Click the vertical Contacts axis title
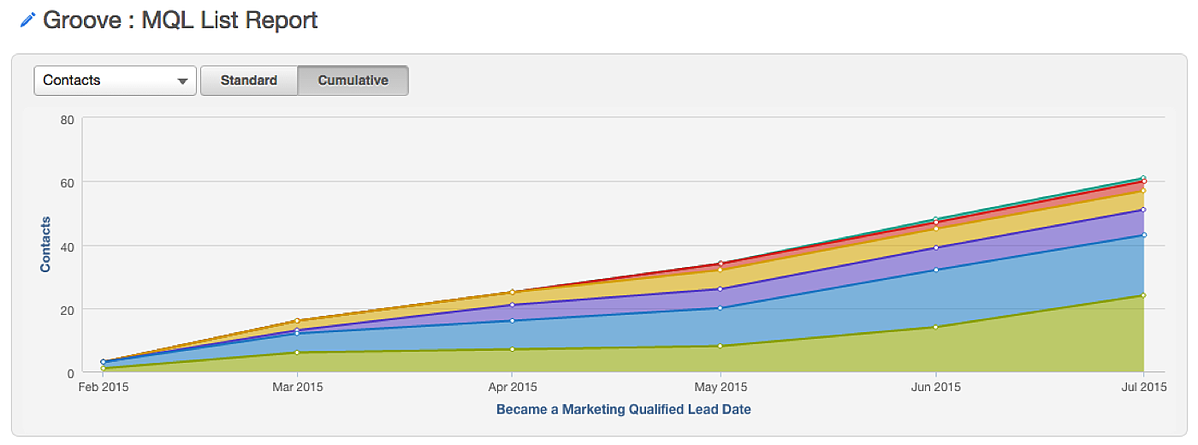Image resolution: width=1198 pixels, height=445 pixels. (x=45, y=244)
